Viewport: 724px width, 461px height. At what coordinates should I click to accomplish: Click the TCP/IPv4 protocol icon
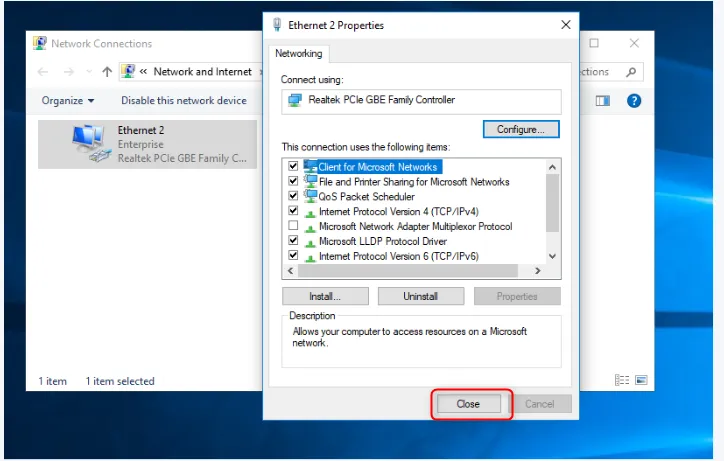[x=310, y=213]
